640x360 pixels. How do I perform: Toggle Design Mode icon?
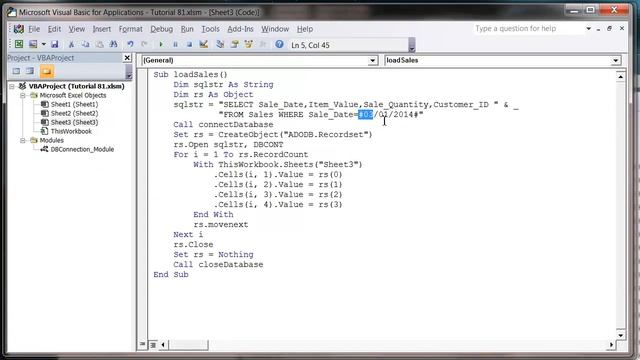203,44
